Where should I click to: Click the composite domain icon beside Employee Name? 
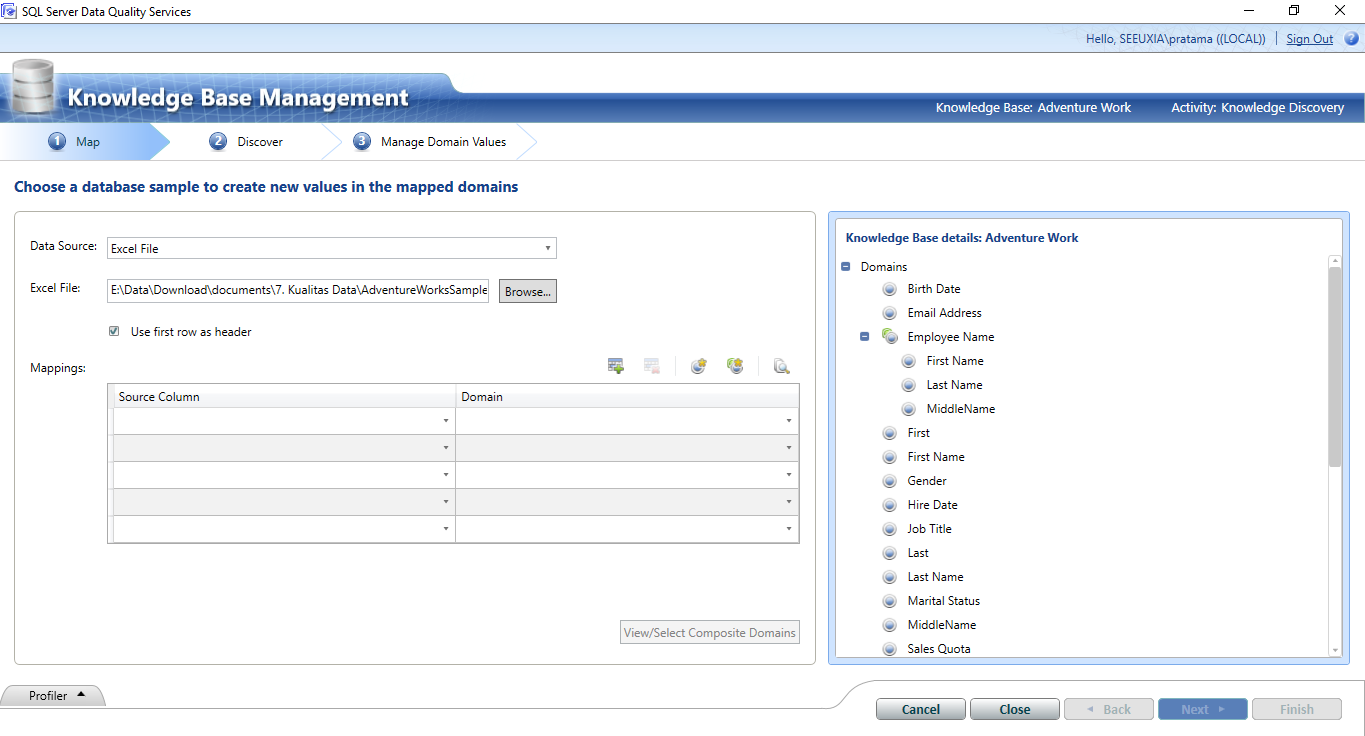tap(890, 337)
